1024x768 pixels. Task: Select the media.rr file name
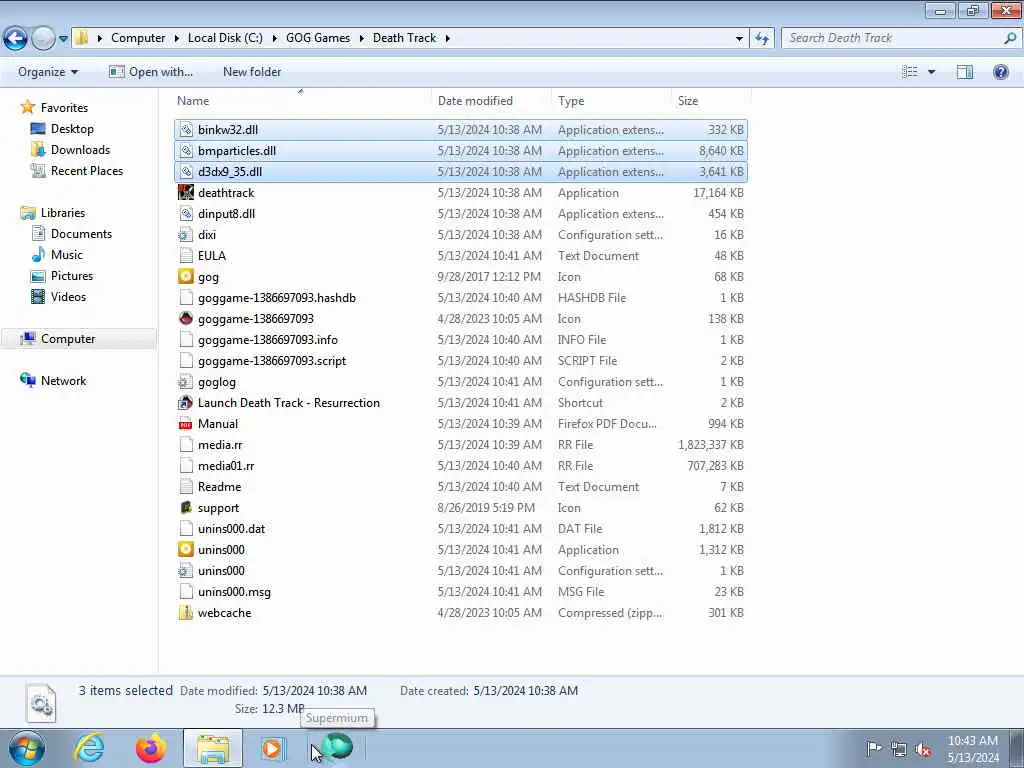(220, 445)
